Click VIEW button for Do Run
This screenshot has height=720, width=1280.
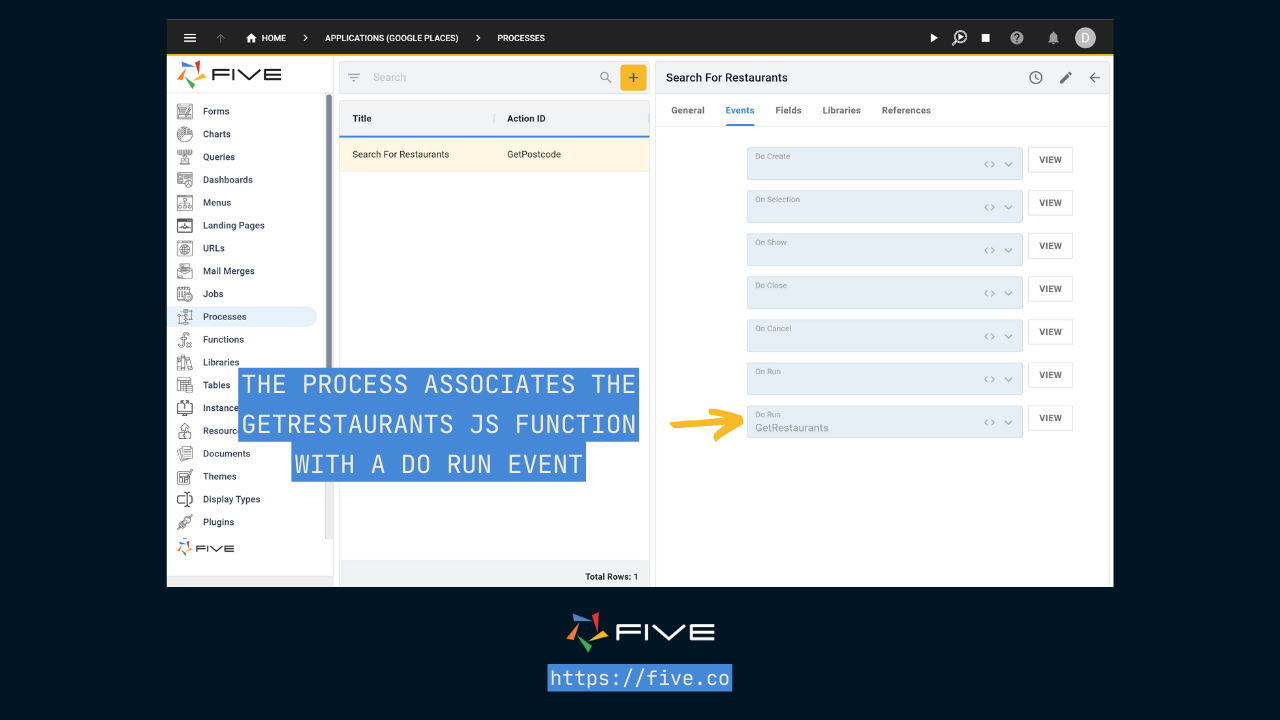pyautogui.click(x=1050, y=418)
